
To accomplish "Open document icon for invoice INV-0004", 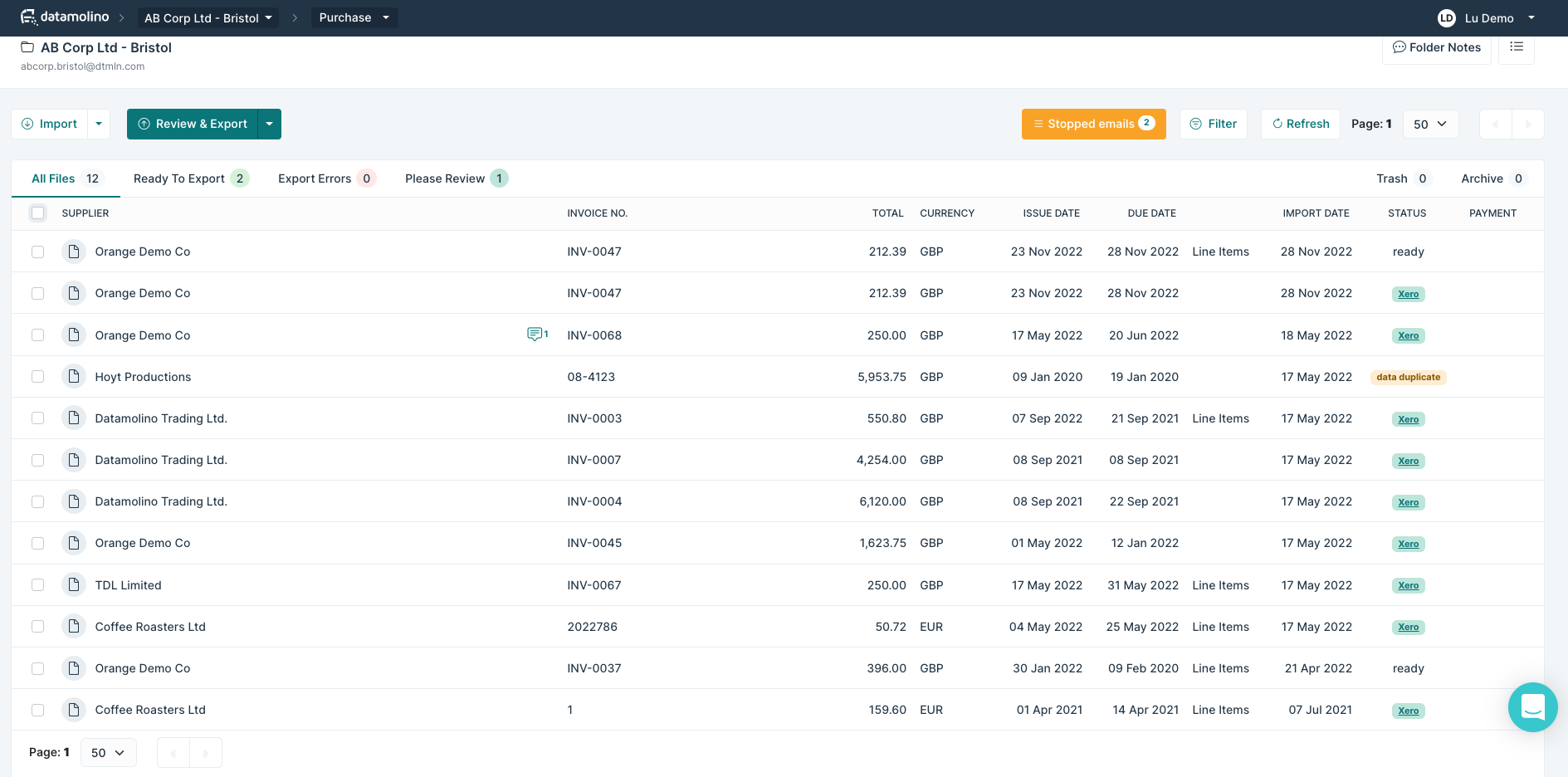I will [74, 501].
